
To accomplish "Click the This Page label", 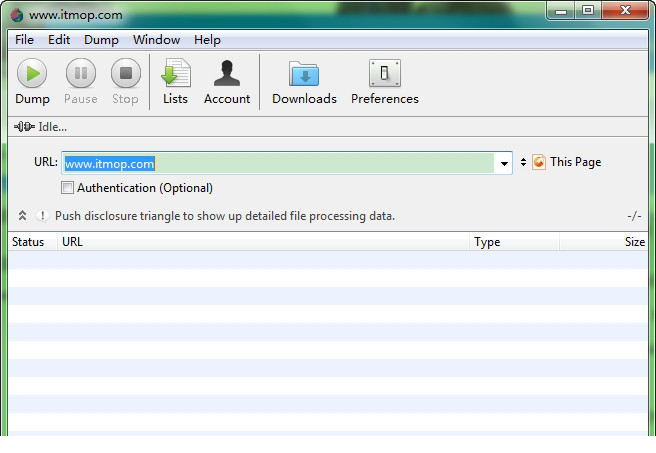I will [x=576, y=162].
